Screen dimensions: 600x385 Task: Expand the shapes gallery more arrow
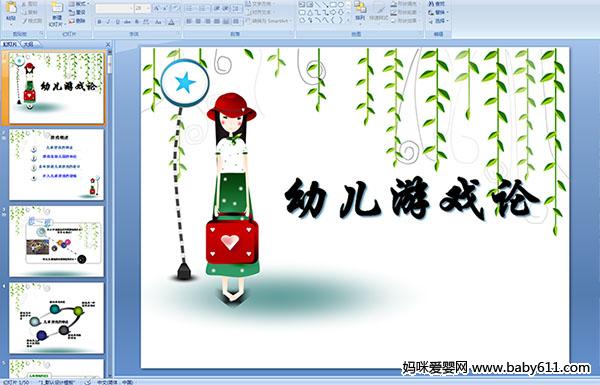[x=348, y=21]
